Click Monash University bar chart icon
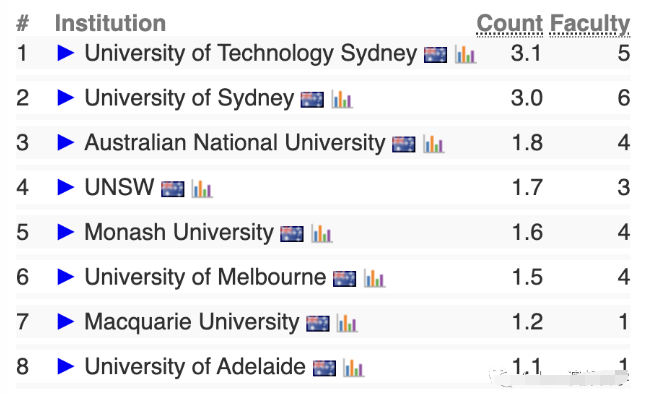The image size is (647, 394). (x=321, y=234)
